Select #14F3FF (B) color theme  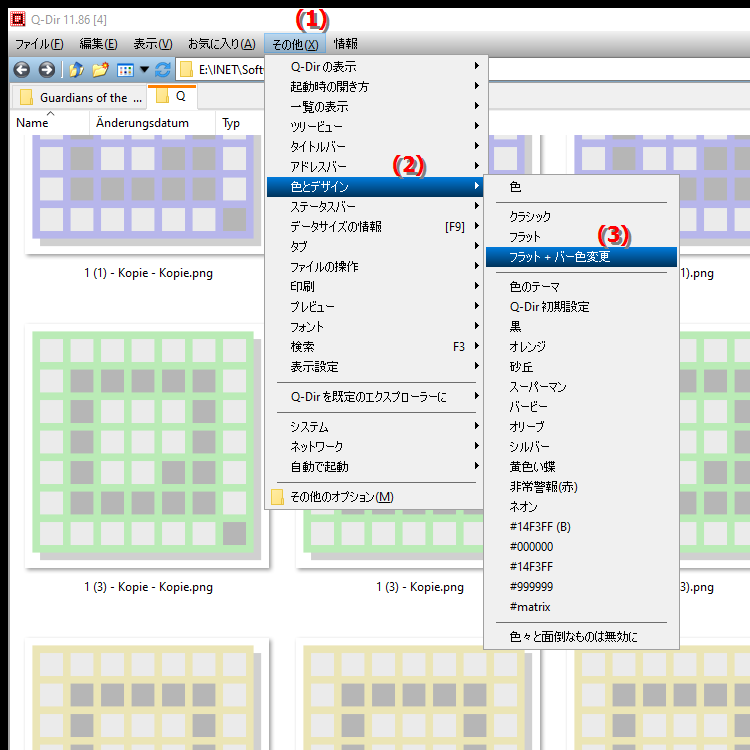(x=581, y=527)
